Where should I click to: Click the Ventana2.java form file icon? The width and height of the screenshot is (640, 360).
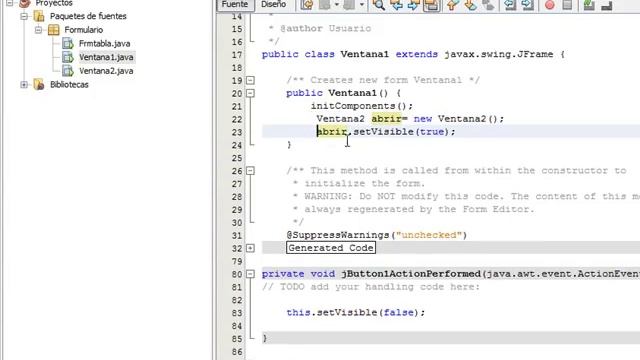coord(68,71)
